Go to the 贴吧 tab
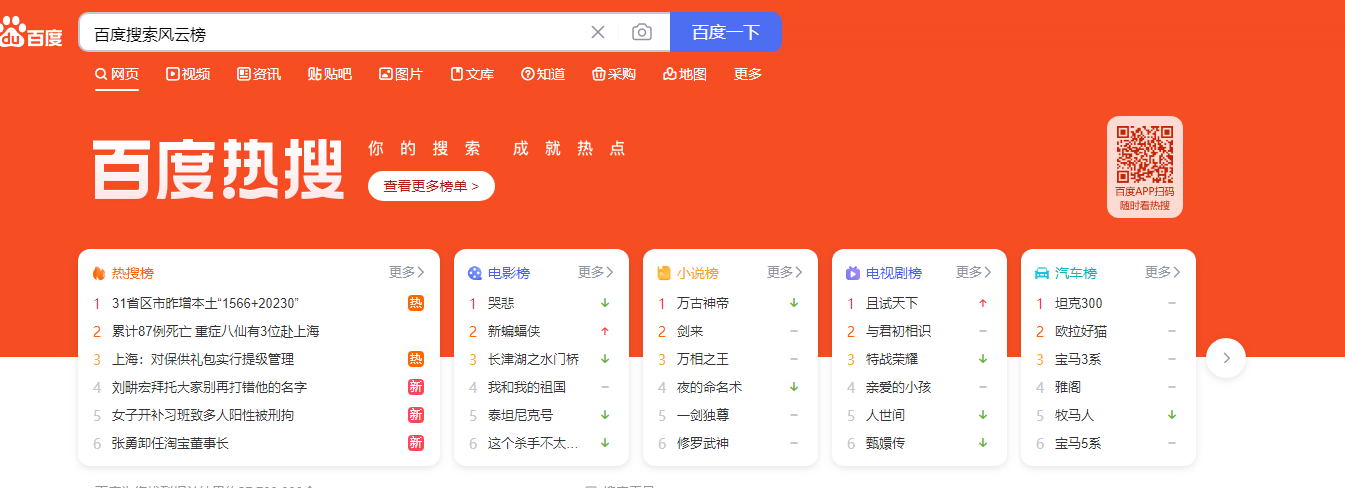 coord(330,74)
